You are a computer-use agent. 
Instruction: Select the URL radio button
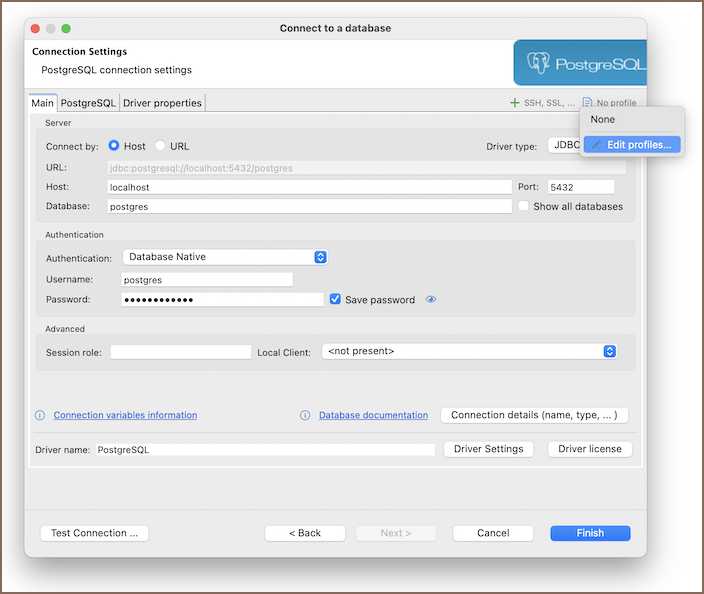[160, 146]
